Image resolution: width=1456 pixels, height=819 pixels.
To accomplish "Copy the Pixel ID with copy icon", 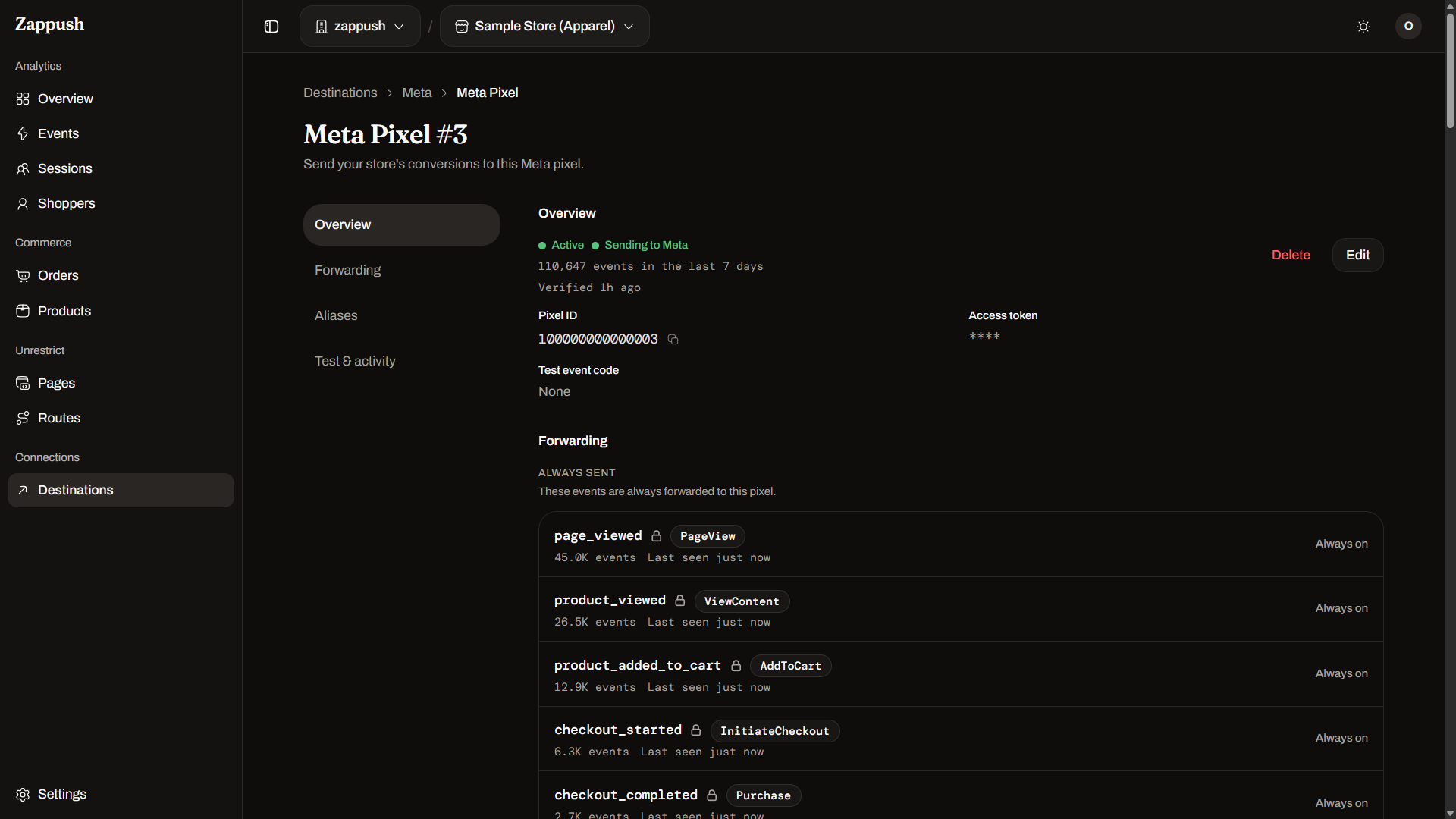I will [x=673, y=340].
